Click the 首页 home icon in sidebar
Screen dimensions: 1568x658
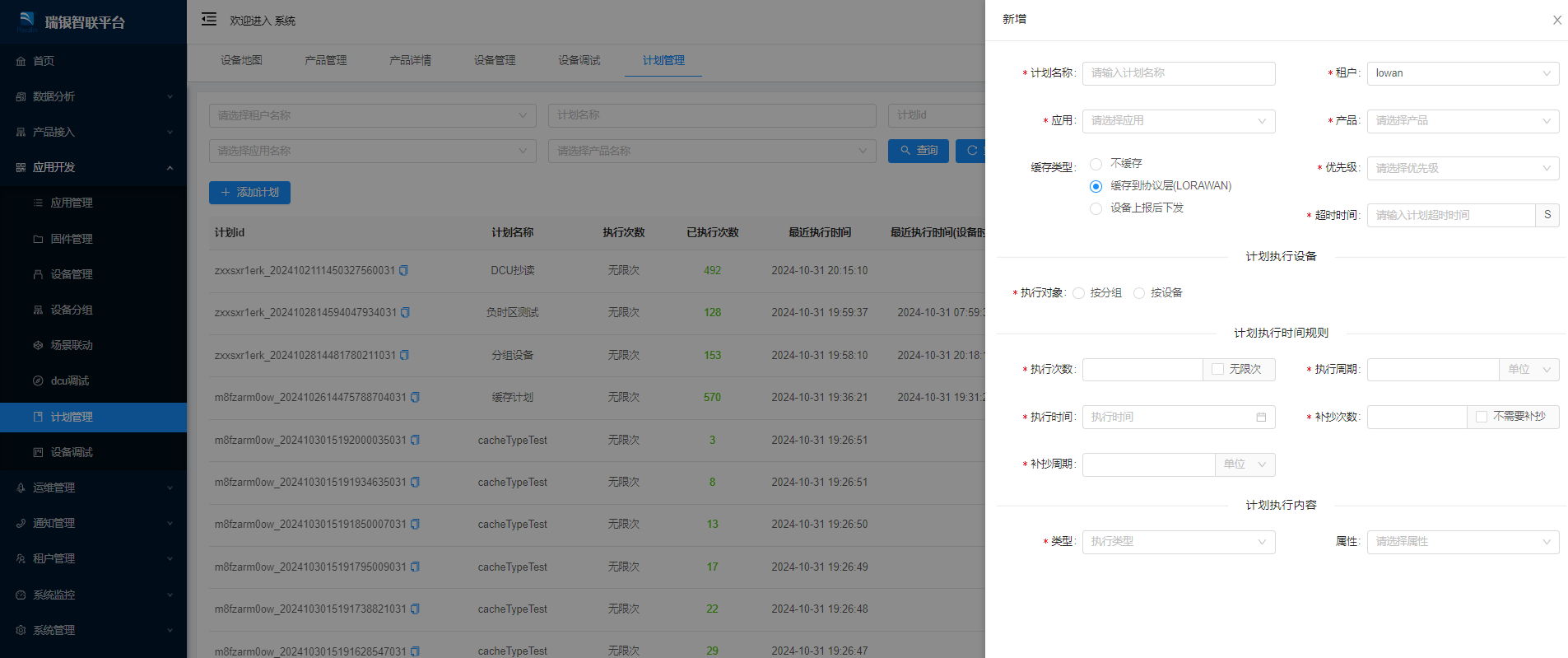[x=21, y=61]
